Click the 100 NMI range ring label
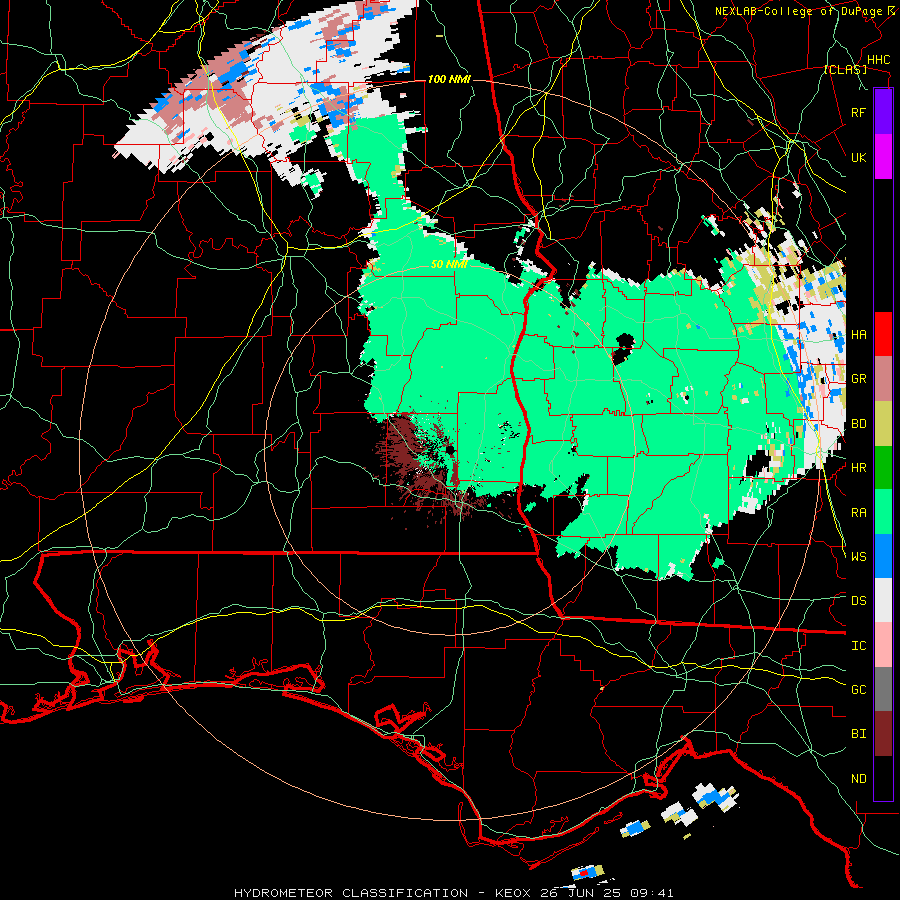 coord(449,79)
